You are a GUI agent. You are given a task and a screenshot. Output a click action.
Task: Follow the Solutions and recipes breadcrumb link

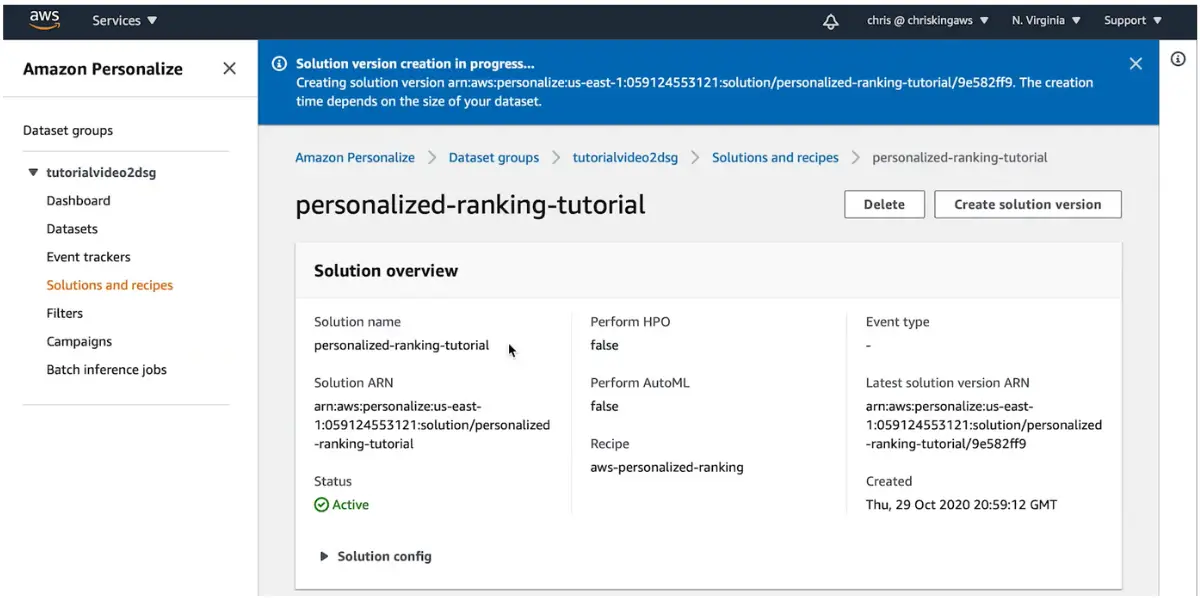click(775, 158)
